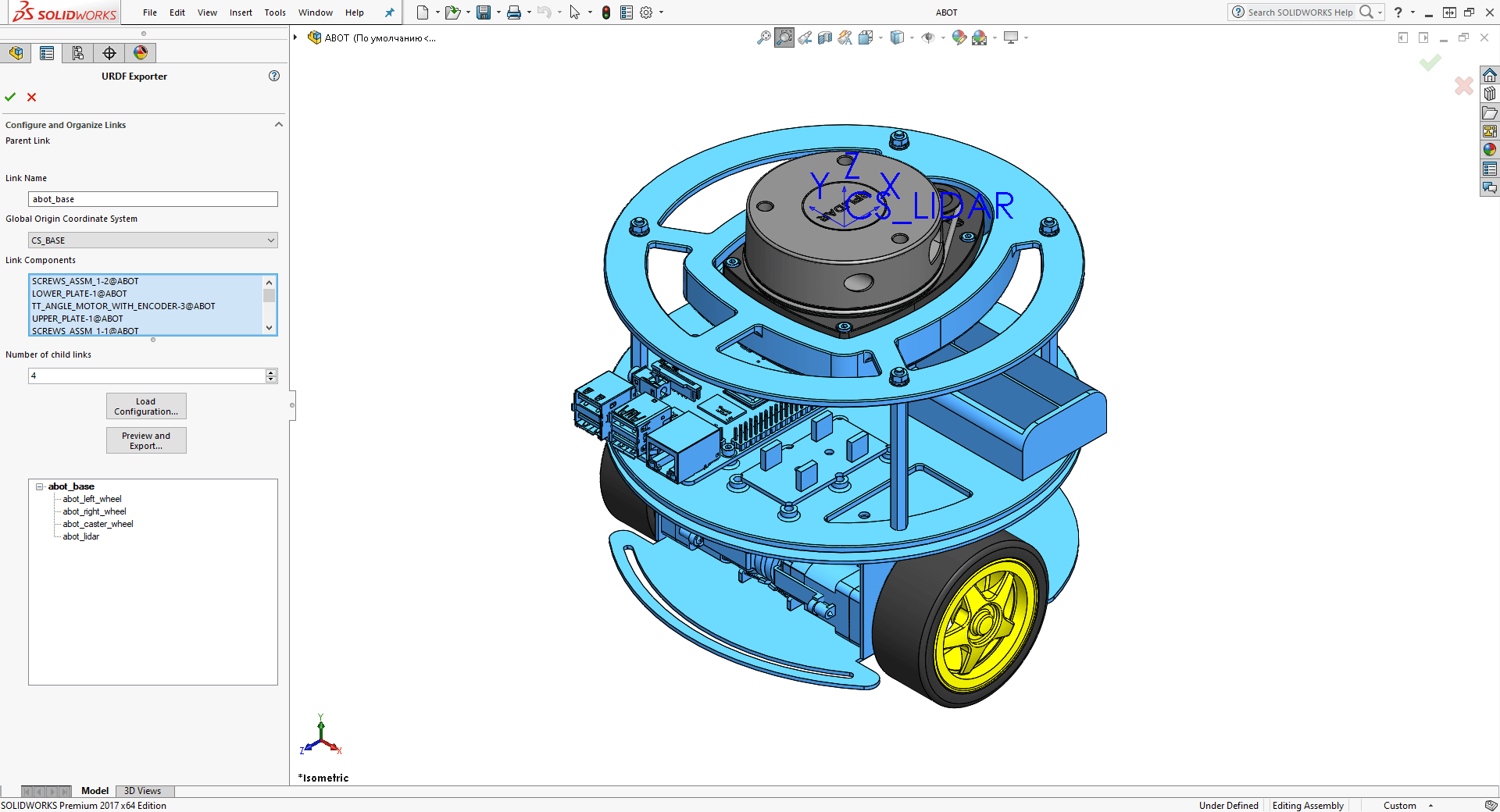Screen dimensions: 1500x812
Task: Open the Tools menu
Action: (274, 12)
